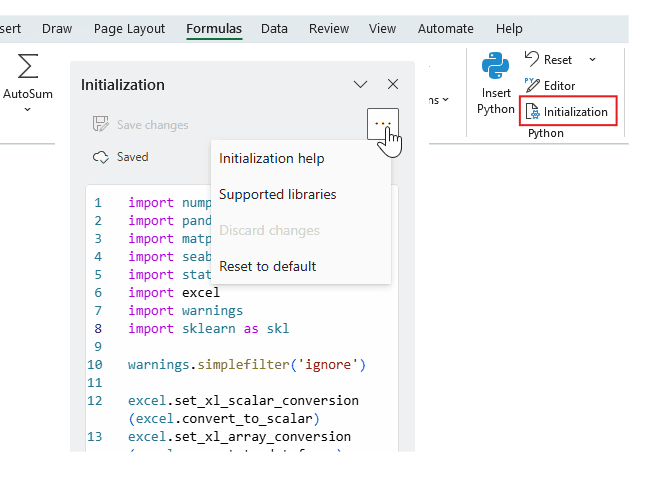Viewport: 650px width, 480px height.
Task: Open the Python Editor
Action: [550, 85]
